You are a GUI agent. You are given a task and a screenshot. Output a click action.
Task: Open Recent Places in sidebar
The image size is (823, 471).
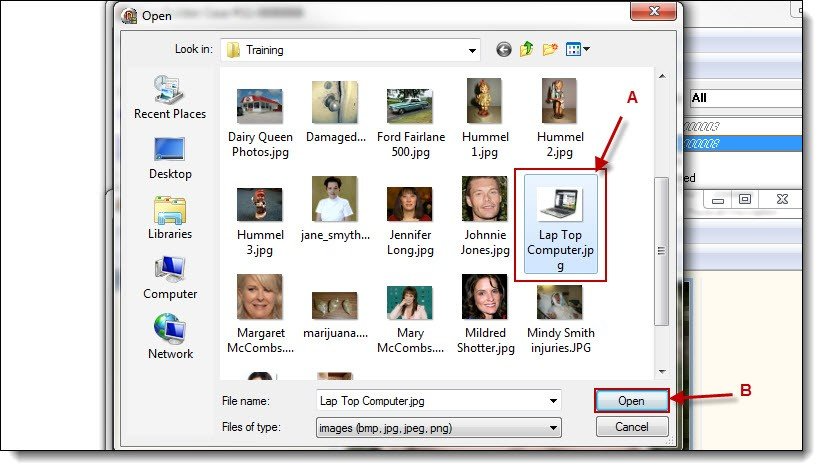[x=170, y=97]
